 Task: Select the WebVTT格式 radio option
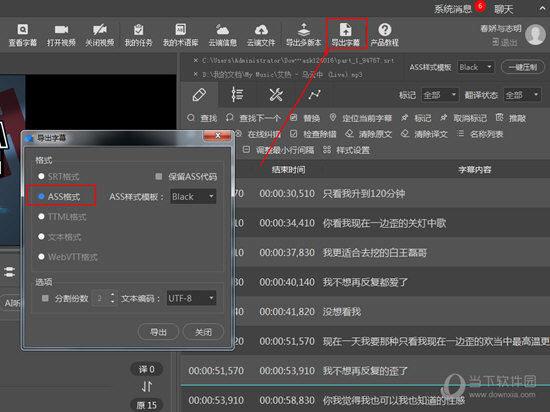(41, 257)
